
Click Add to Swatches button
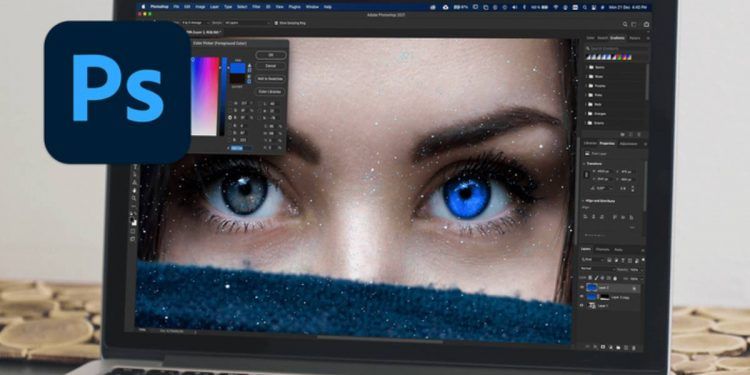(270, 78)
